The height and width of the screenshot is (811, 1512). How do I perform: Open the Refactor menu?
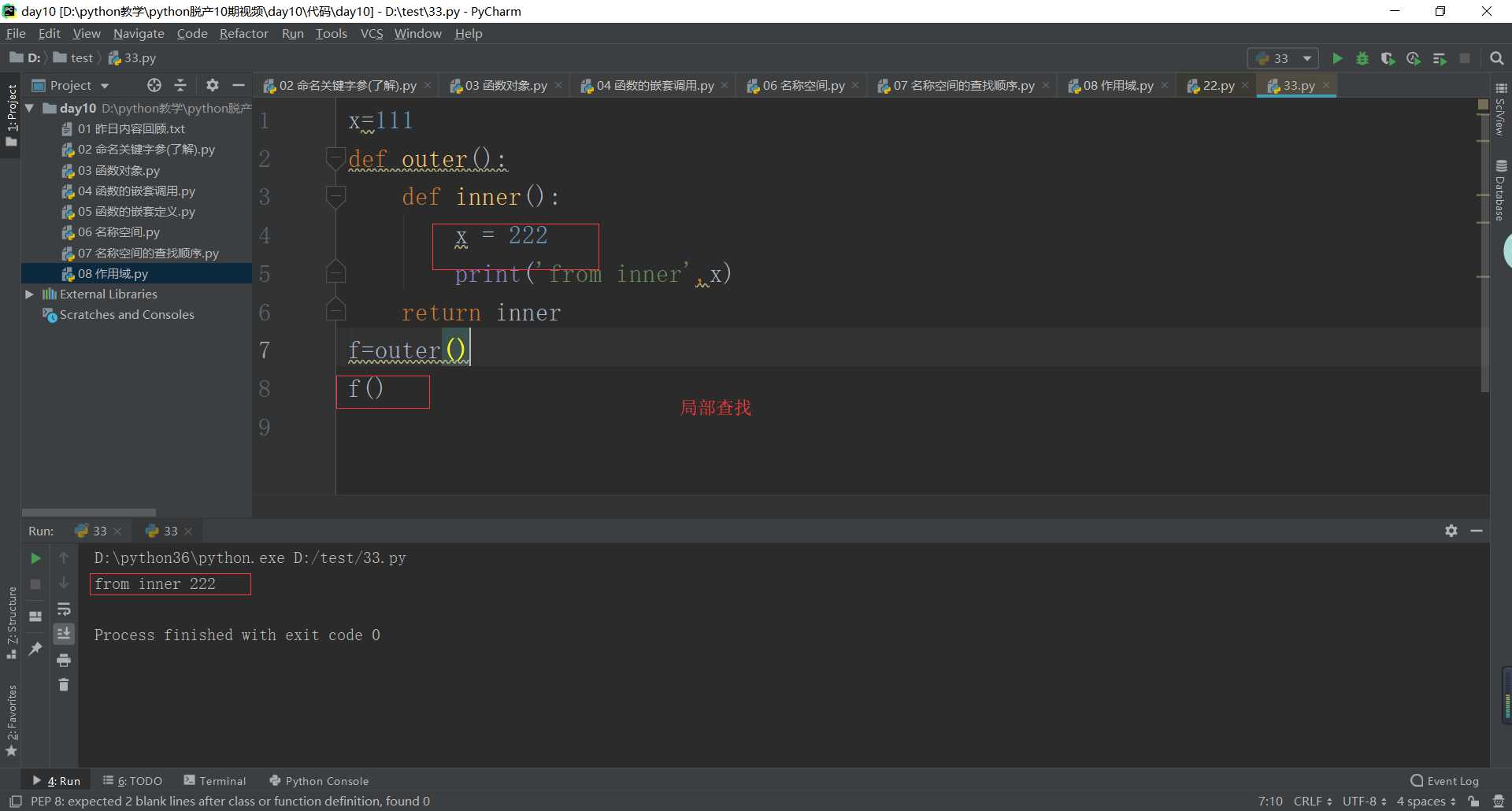tap(243, 33)
